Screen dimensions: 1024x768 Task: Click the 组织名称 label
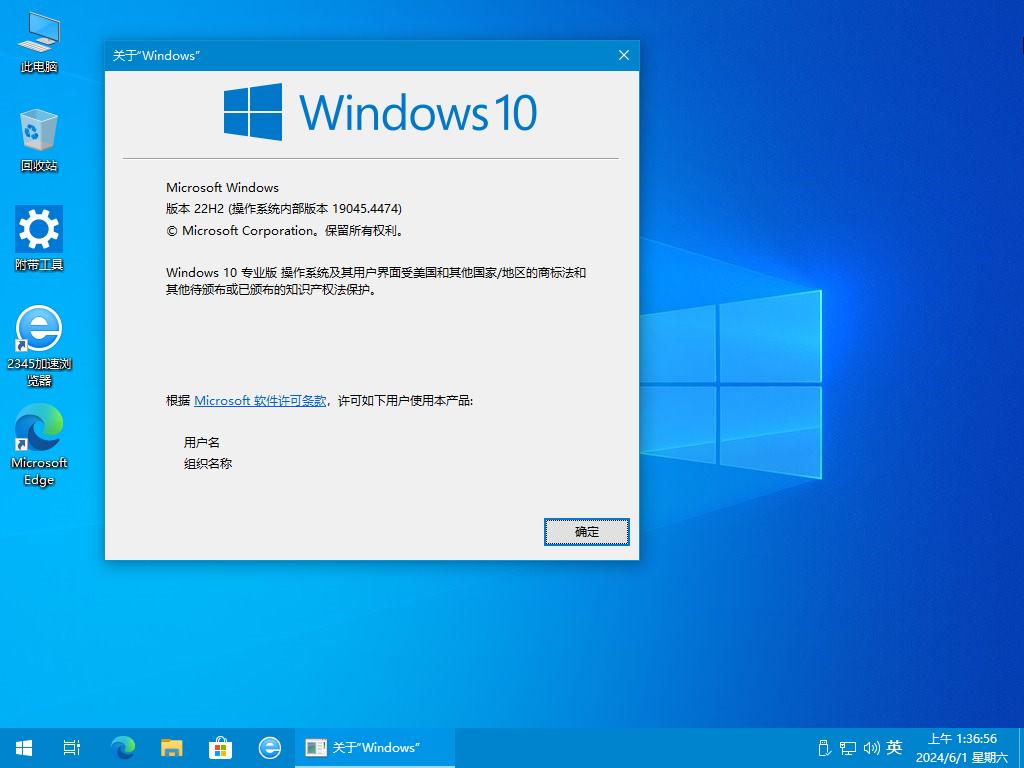point(208,464)
